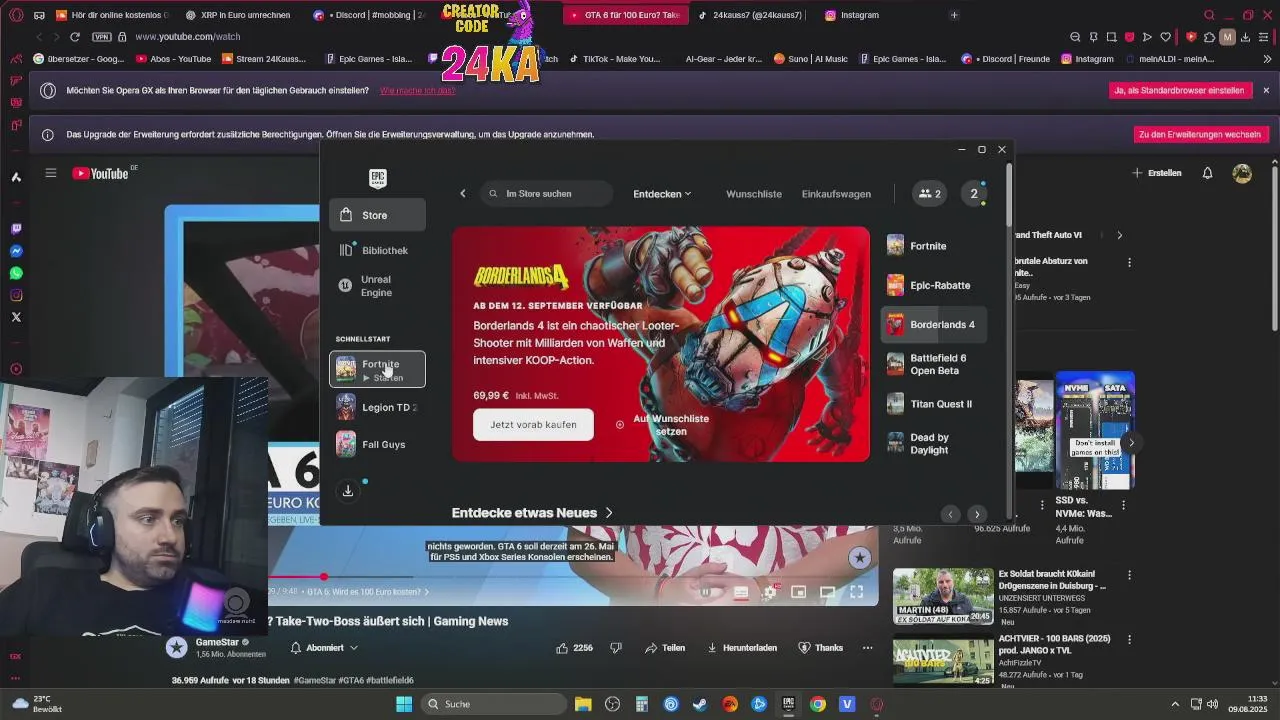
Task: Open options for ACHTVIER - 100 BARS video
Action: click(x=1129, y=639)
